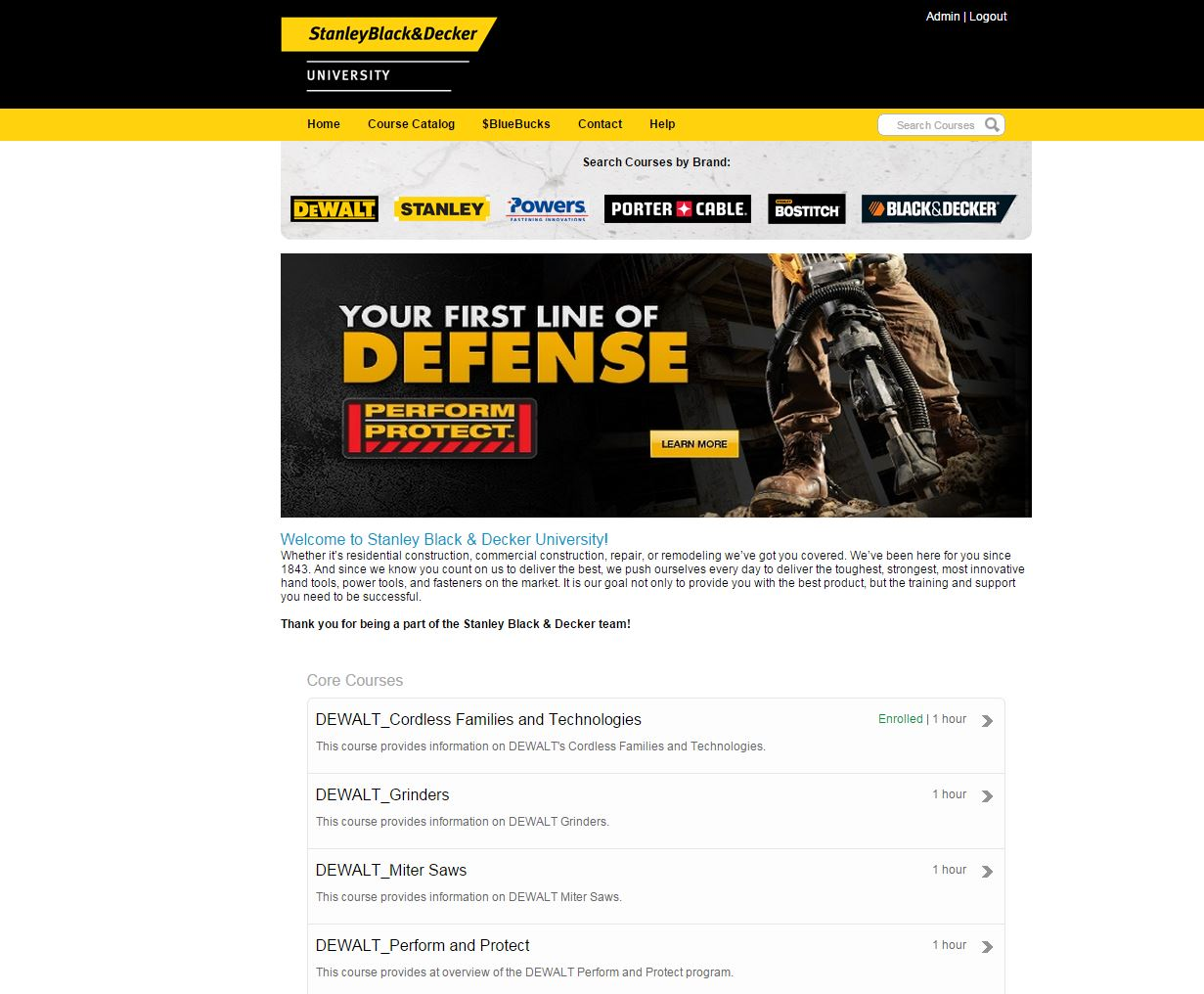
Task: Click 'Thank you for being a part' text
Action: pyautogui.click(x=456, y=624)
